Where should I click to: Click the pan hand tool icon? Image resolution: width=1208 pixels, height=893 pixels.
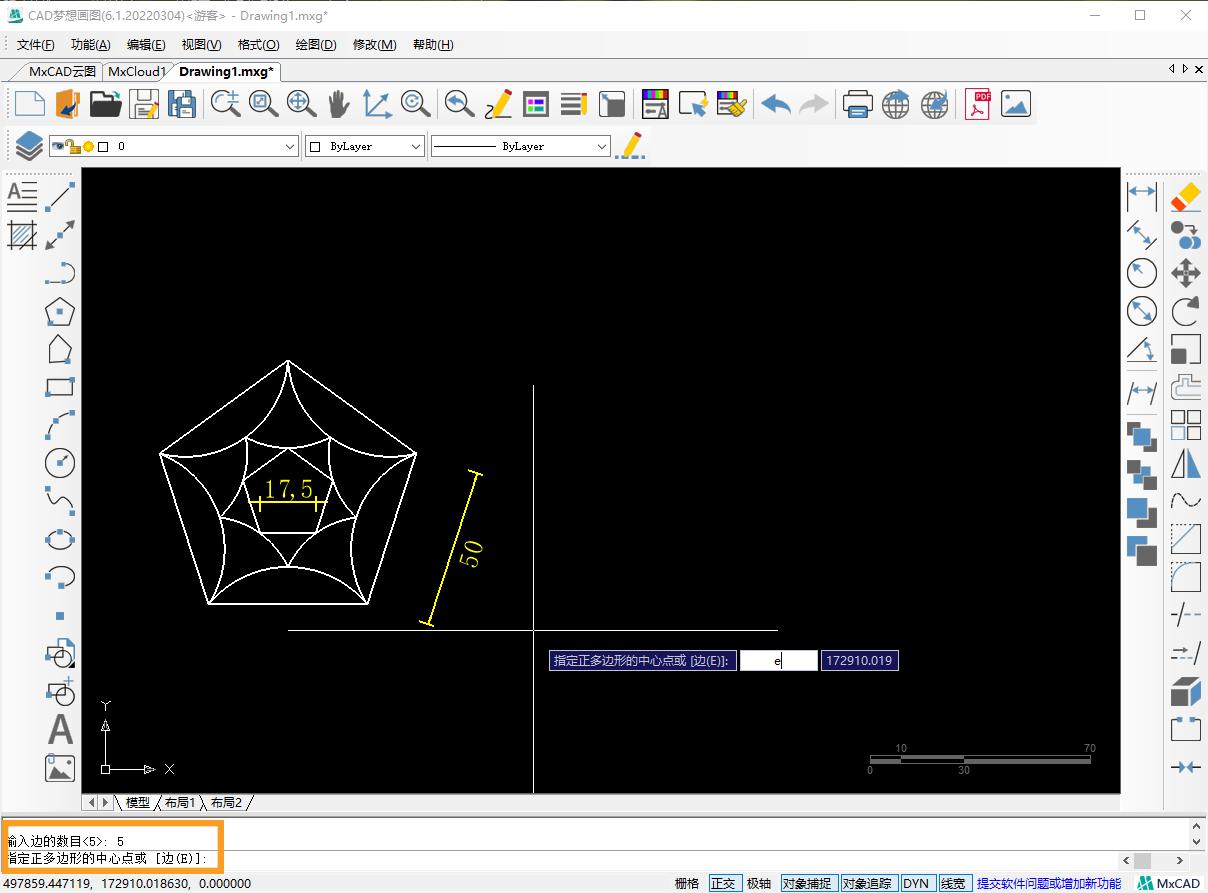click(339, 104)
